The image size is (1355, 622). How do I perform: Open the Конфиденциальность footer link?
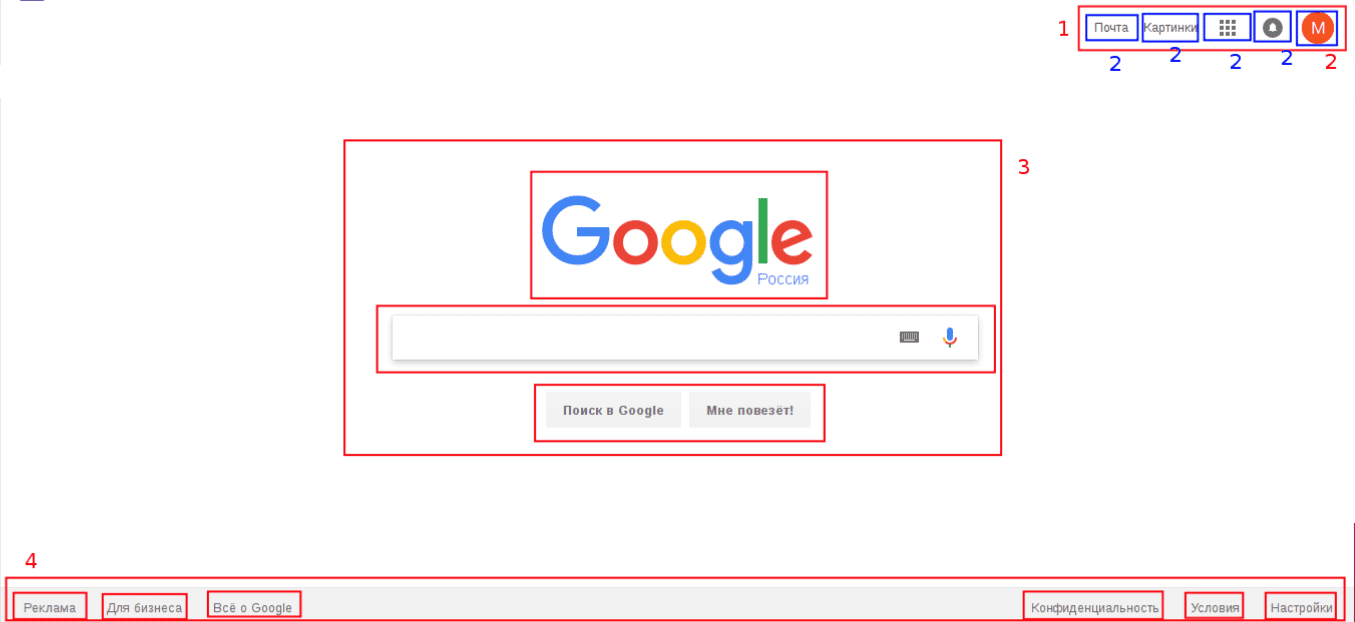[1094, 607]
